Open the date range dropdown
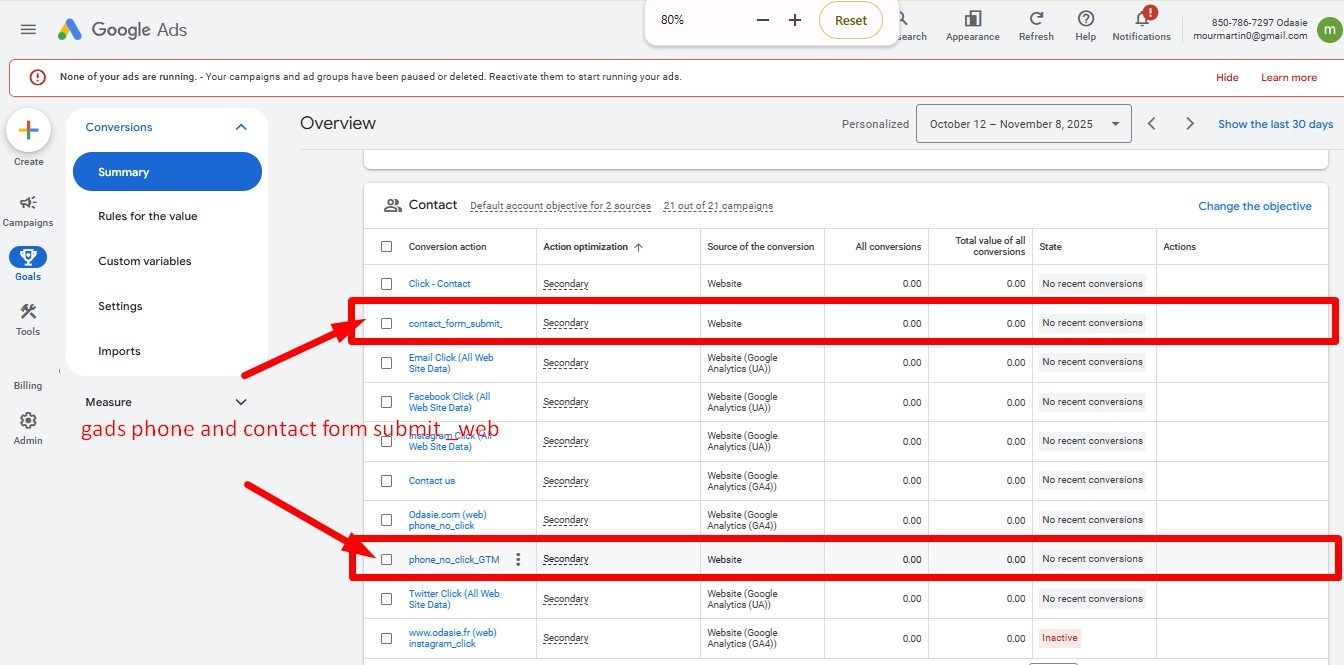 [1024, 124]
